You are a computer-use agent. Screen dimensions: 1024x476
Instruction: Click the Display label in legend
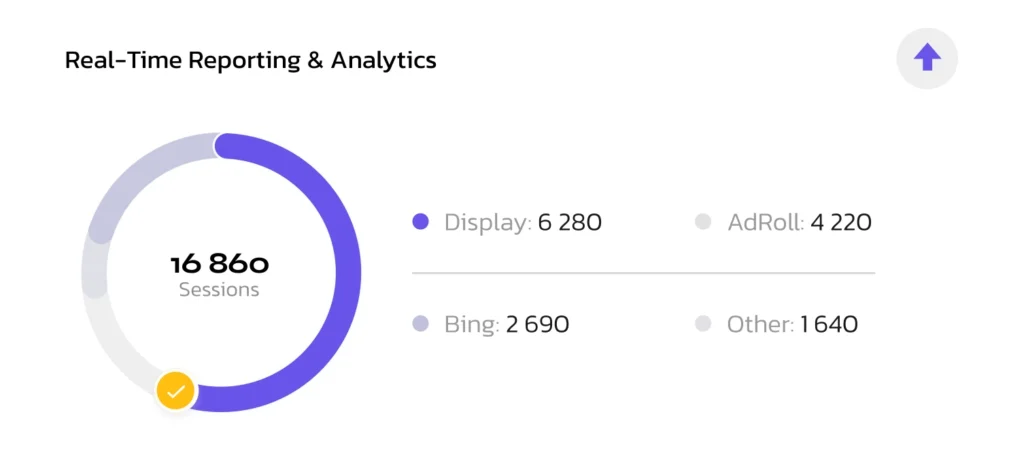click(x=488, y=223)
